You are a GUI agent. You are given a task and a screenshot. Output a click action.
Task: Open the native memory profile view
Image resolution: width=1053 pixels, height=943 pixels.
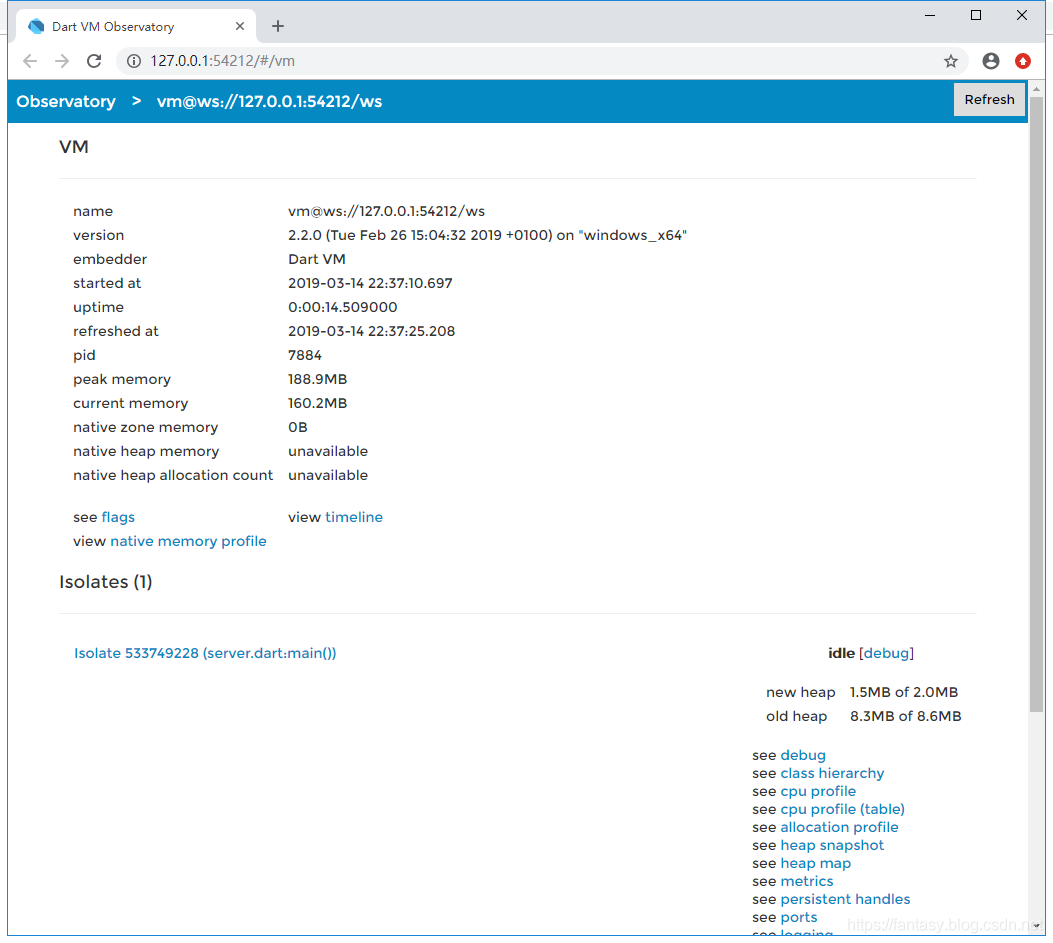click(x=188, y=541)
